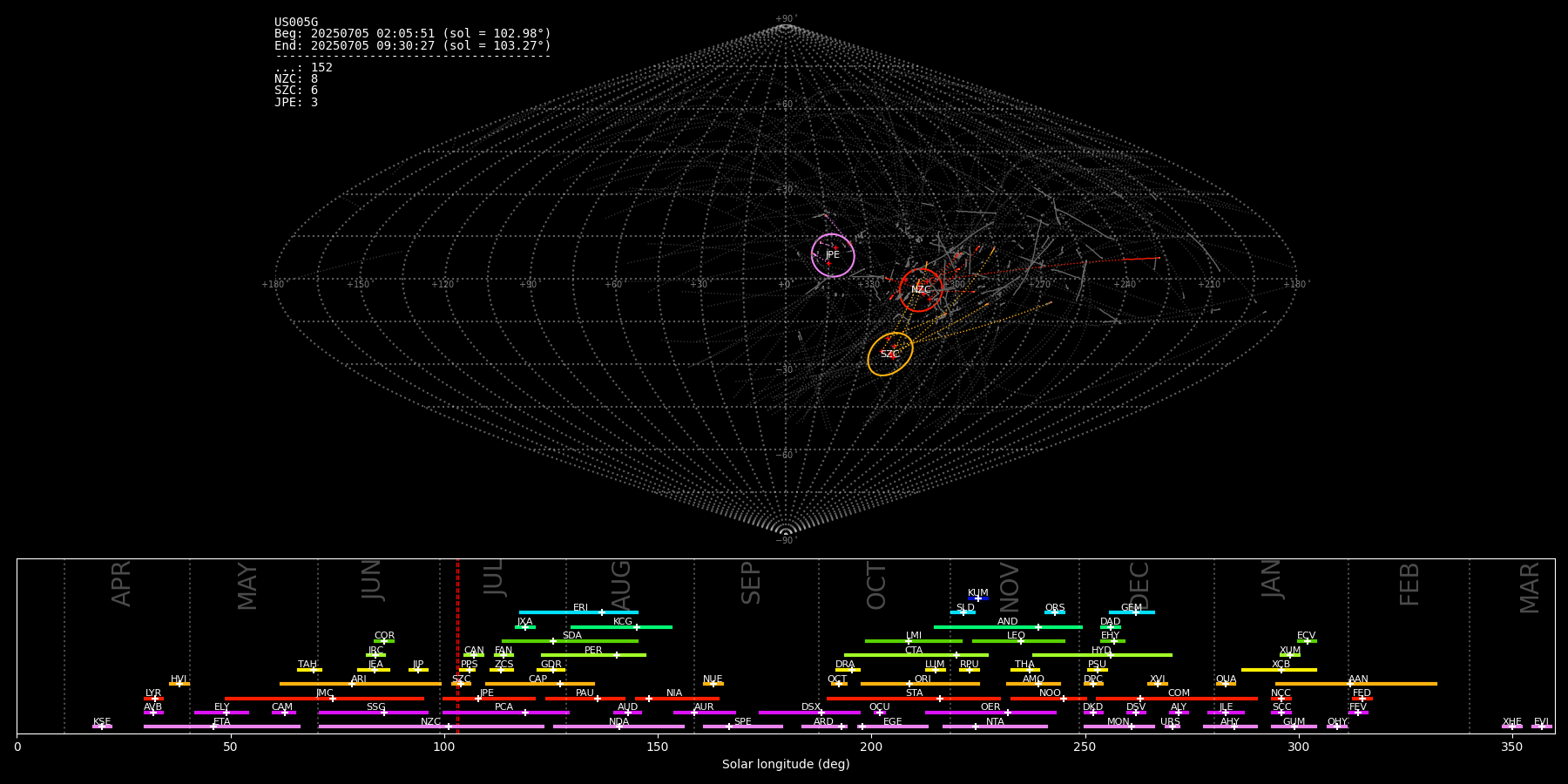
Task: Select the PAU shower bar label
Action: coord(585,693)
